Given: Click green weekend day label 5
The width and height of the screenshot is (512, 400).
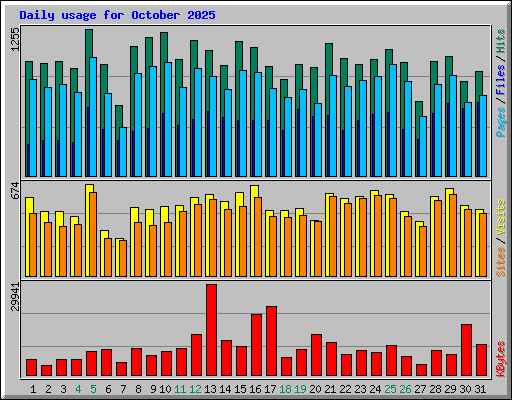Looking at the screenshot, I should pos(93,389).
